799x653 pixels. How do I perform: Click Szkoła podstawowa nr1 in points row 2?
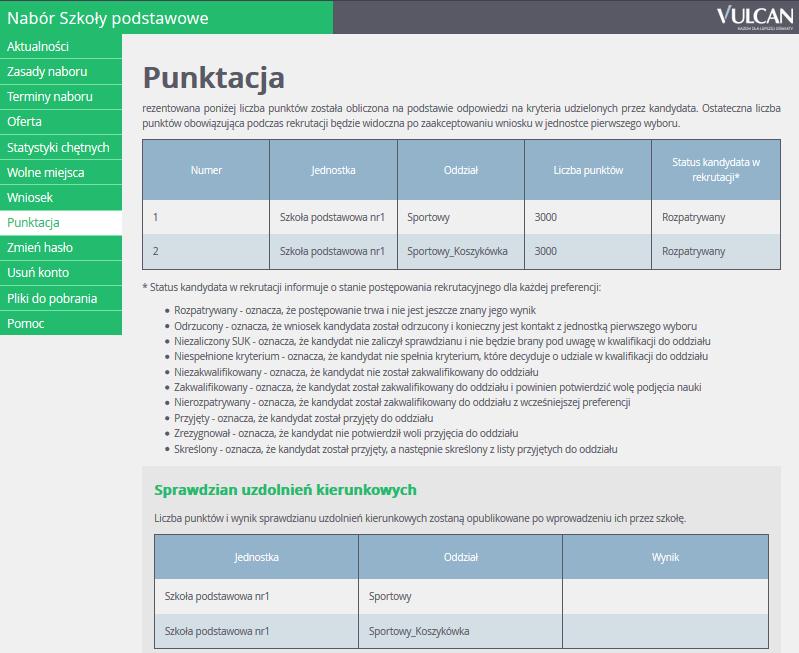pyautogui.click(x=332, y=251)
